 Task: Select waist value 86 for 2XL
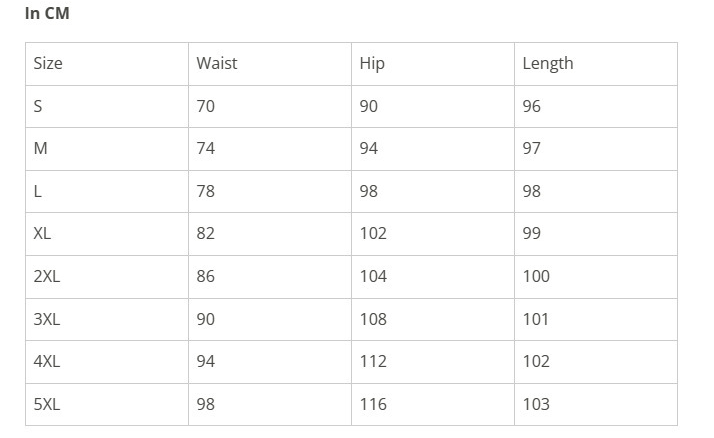pyautogui.click(x=206, y=276)
